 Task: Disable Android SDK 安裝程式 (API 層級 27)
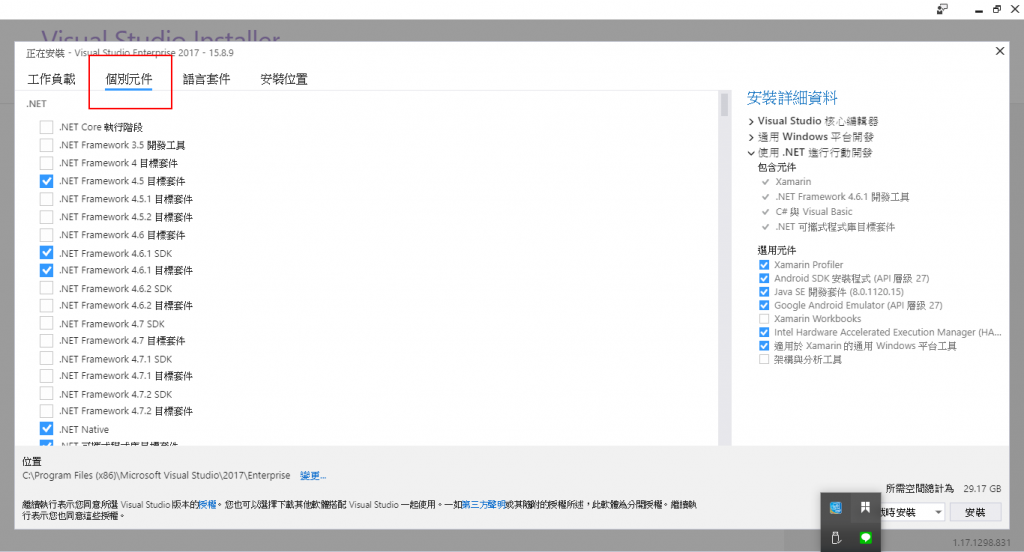(x=764, y=278)
